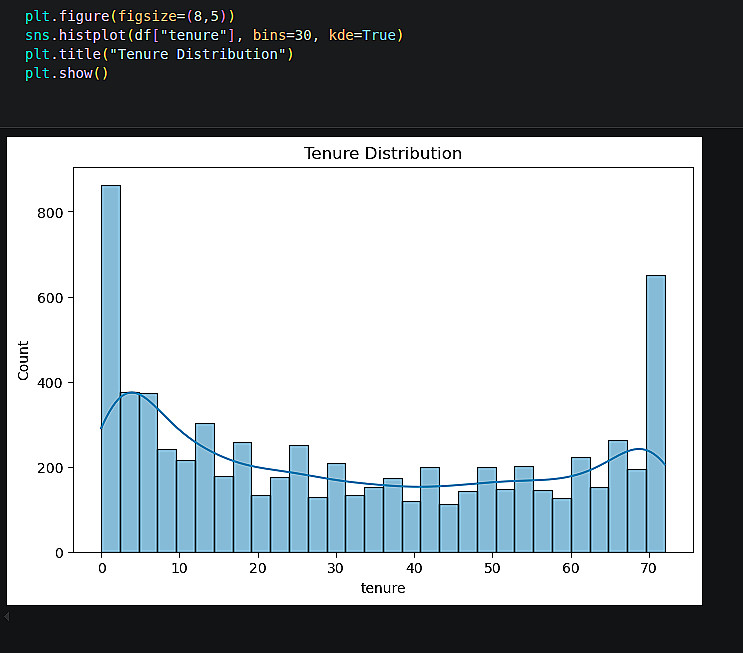The height and width of the screenshot is (653, 743).
Task: Click the "Count" y-axis label
Action: click(24, 360)
